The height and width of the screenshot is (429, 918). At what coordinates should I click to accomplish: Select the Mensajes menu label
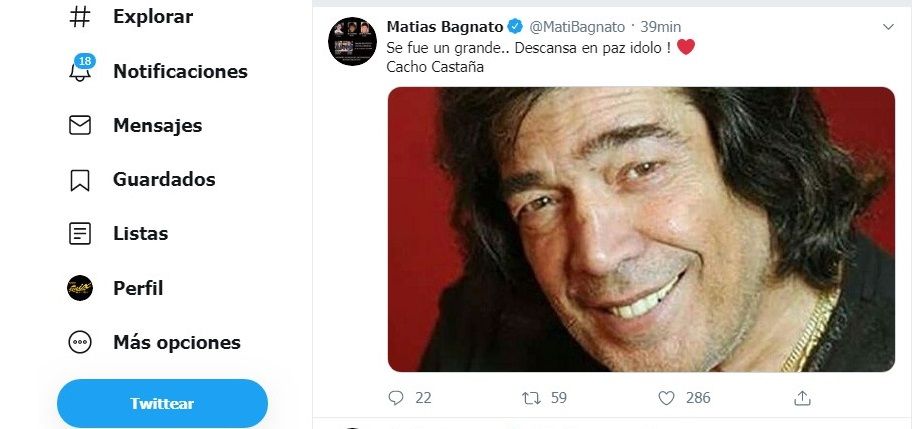click(157, 126)
